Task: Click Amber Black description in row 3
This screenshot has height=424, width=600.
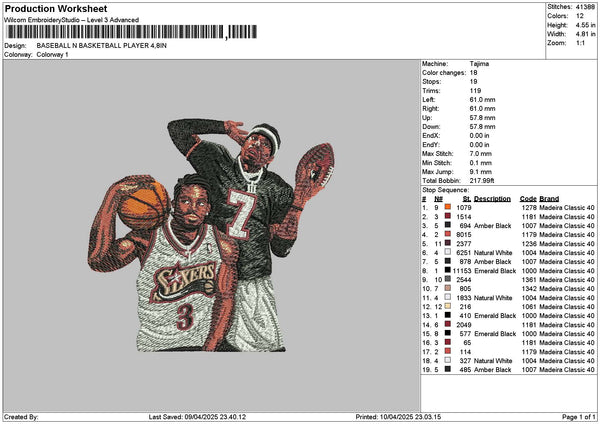Action: pos(492,226)
